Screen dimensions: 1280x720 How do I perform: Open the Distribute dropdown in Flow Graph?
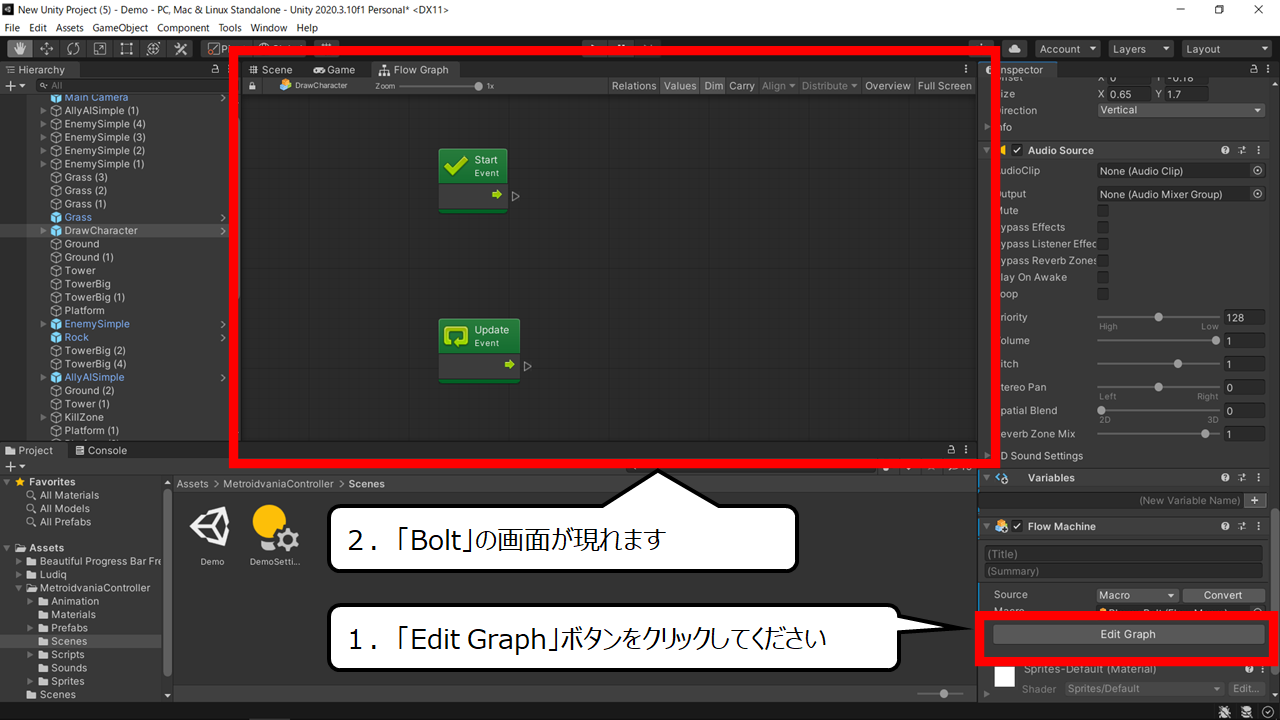829,86
